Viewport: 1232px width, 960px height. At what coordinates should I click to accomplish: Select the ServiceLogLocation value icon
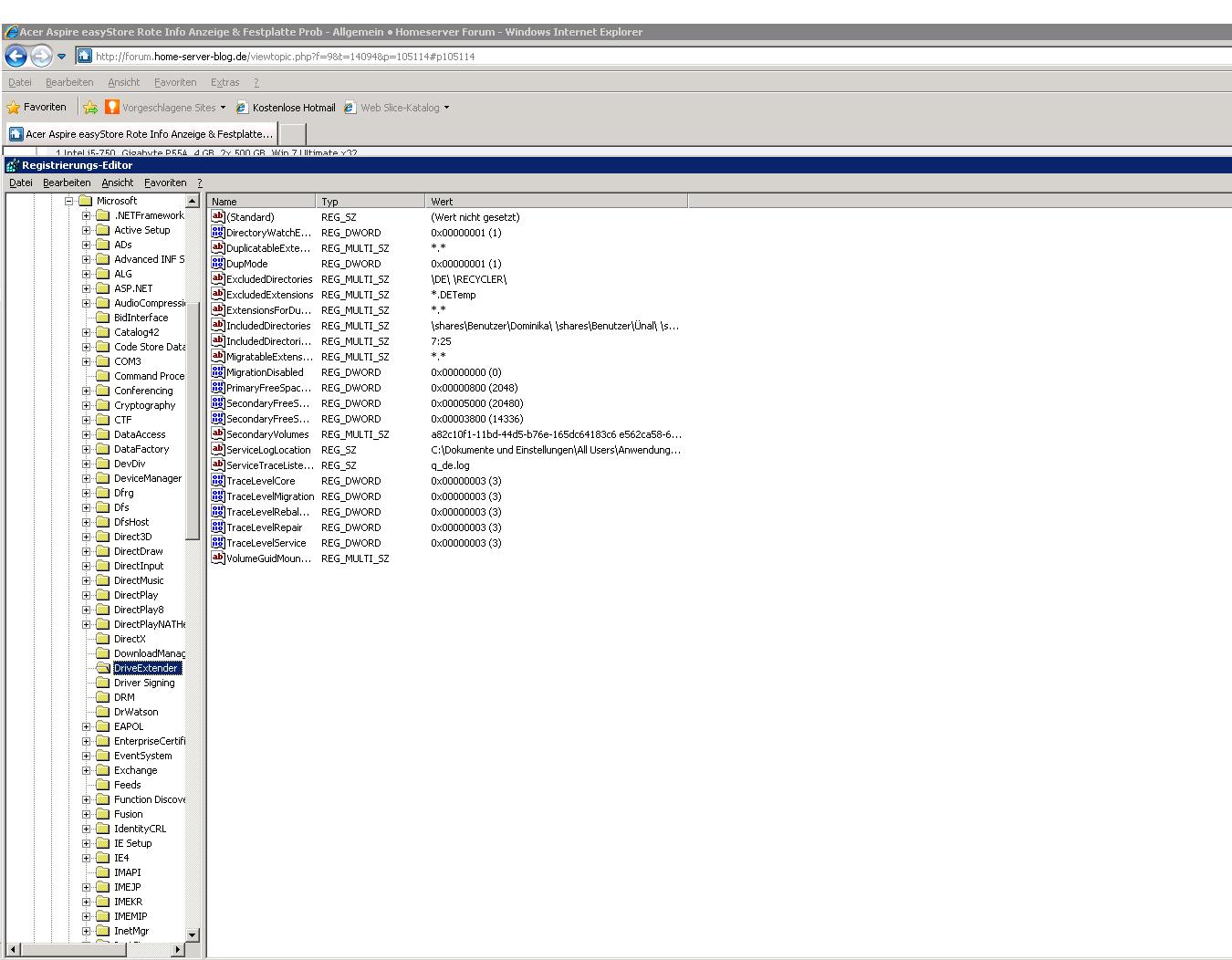pos(217,450)
